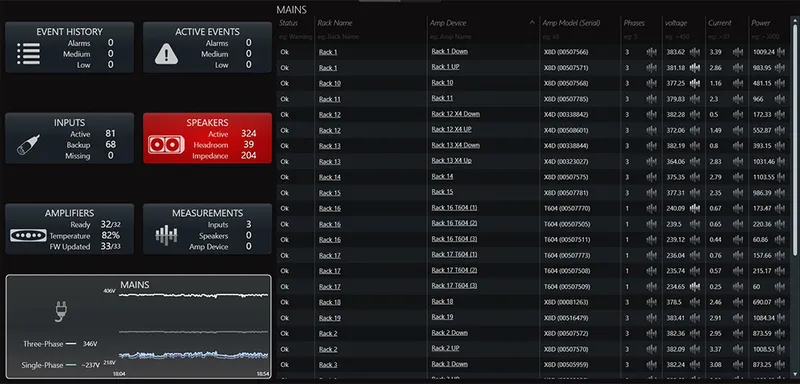Sort table by Status column header

point(288,23)
